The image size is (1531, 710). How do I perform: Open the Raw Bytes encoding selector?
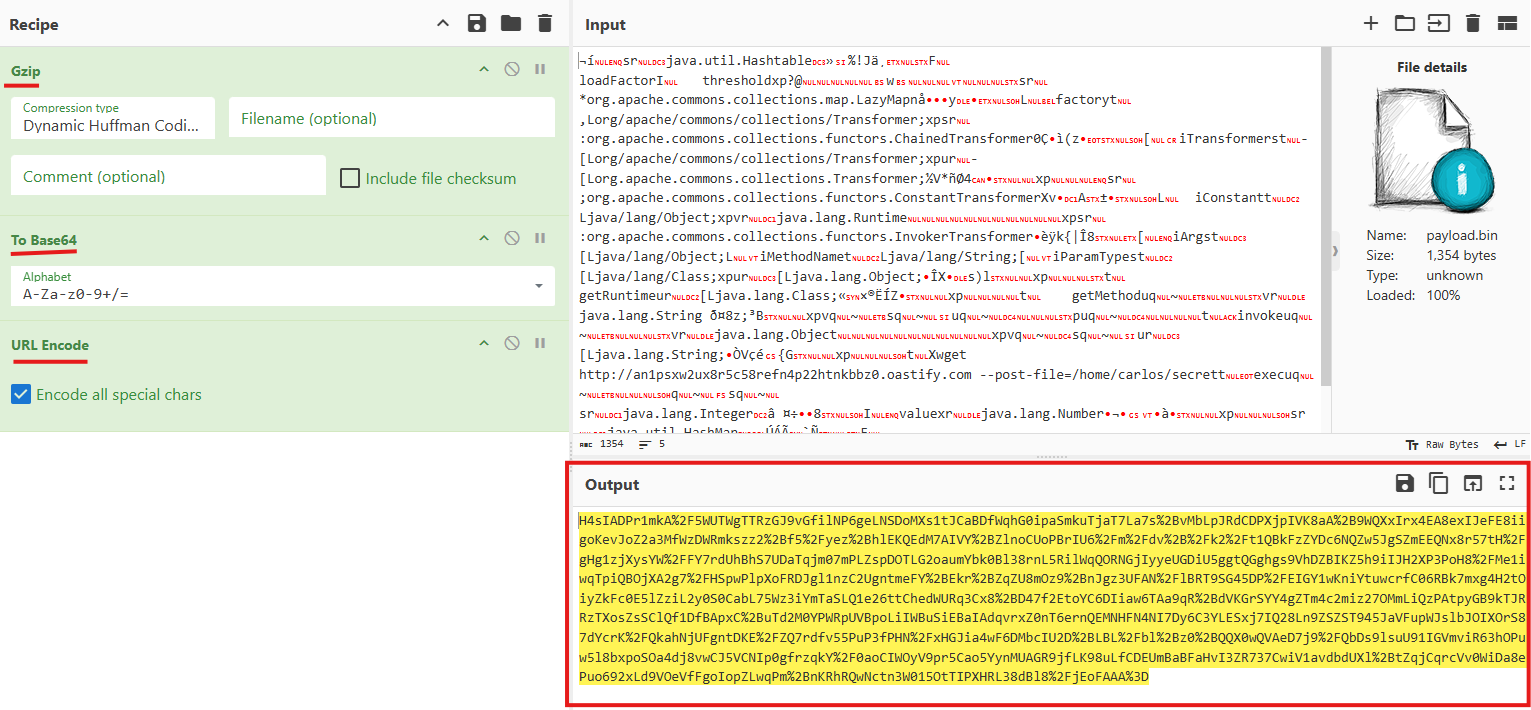(x=1444, y=444)
